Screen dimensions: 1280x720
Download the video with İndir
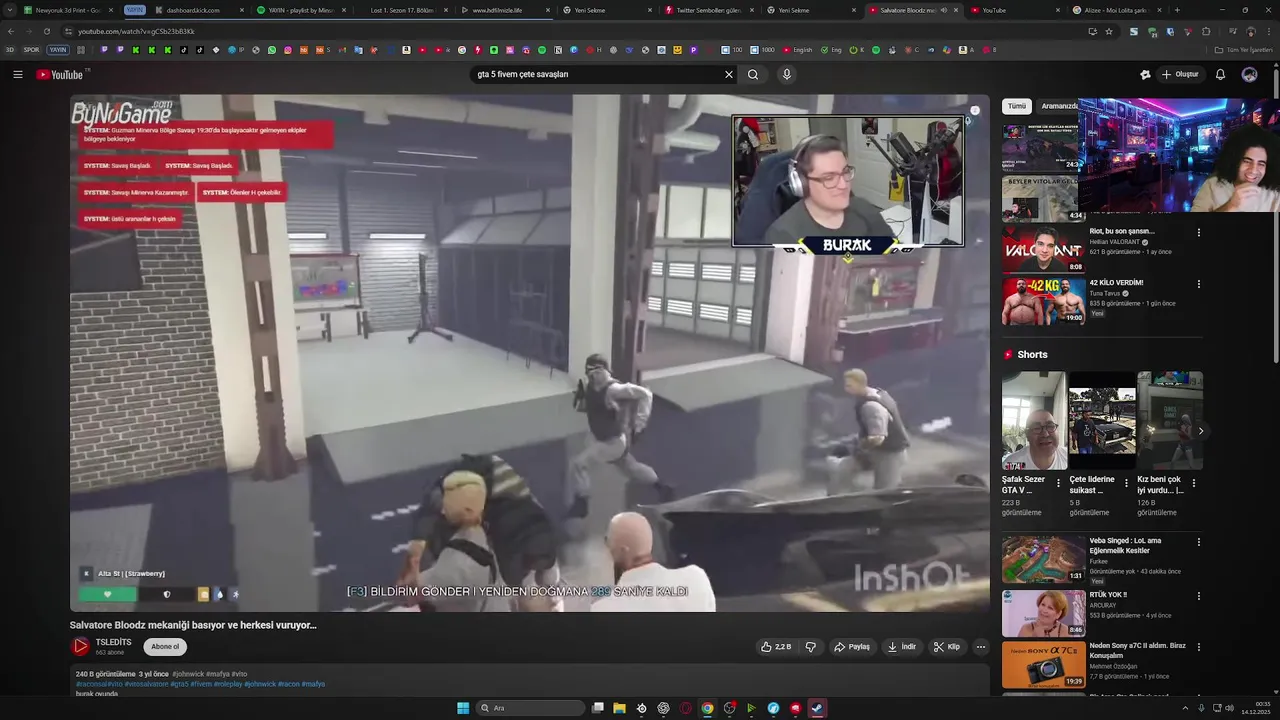click(902, 647)
